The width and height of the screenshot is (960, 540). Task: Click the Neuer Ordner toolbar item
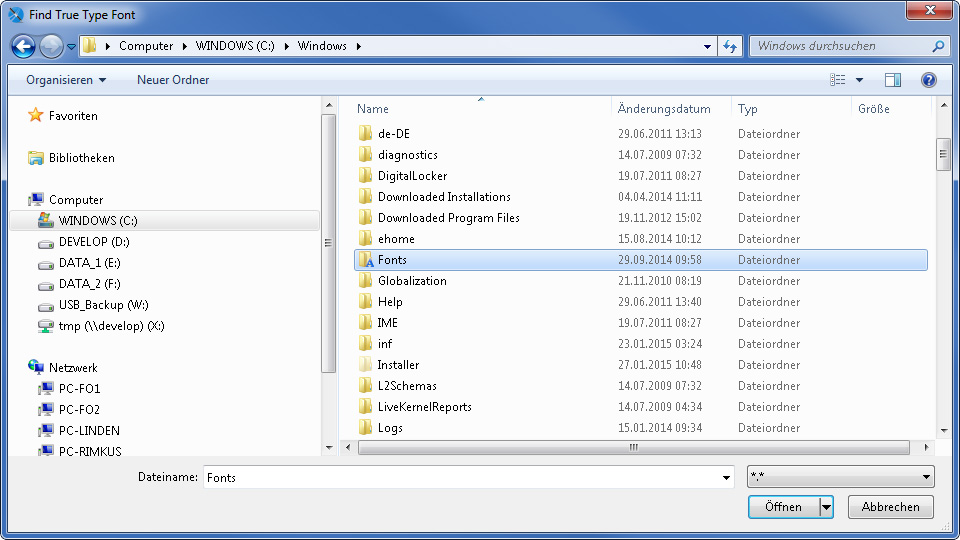coord(173,80)
